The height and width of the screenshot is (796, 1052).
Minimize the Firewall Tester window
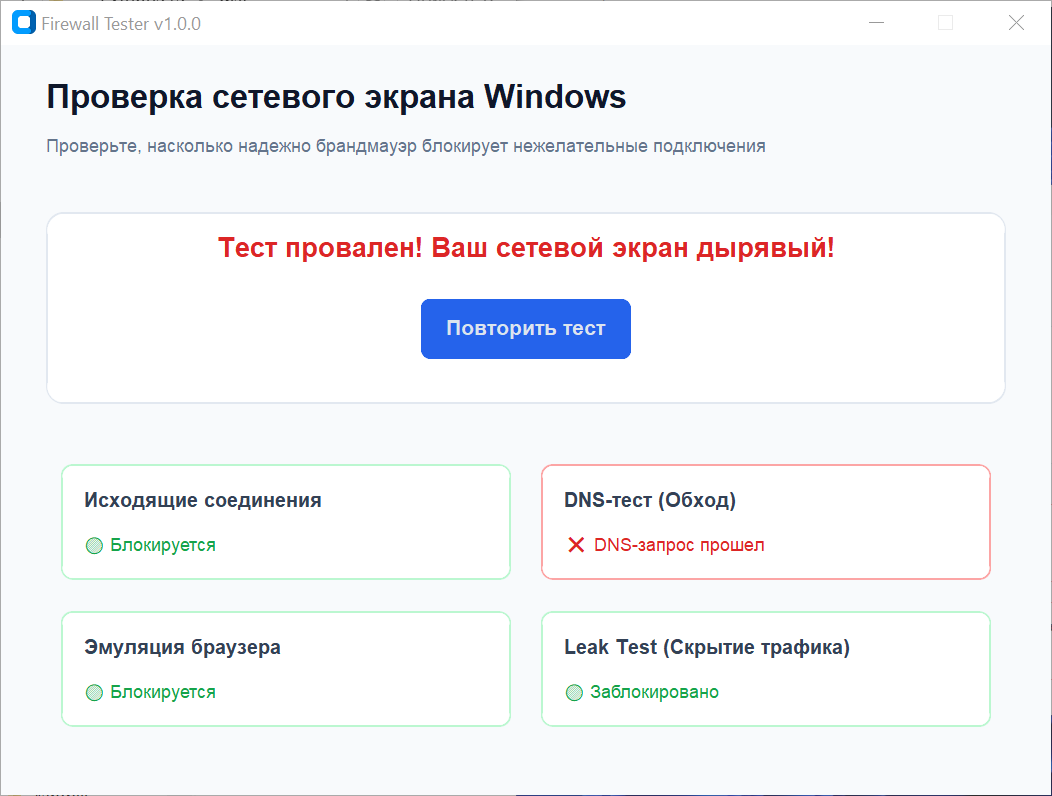876,23
